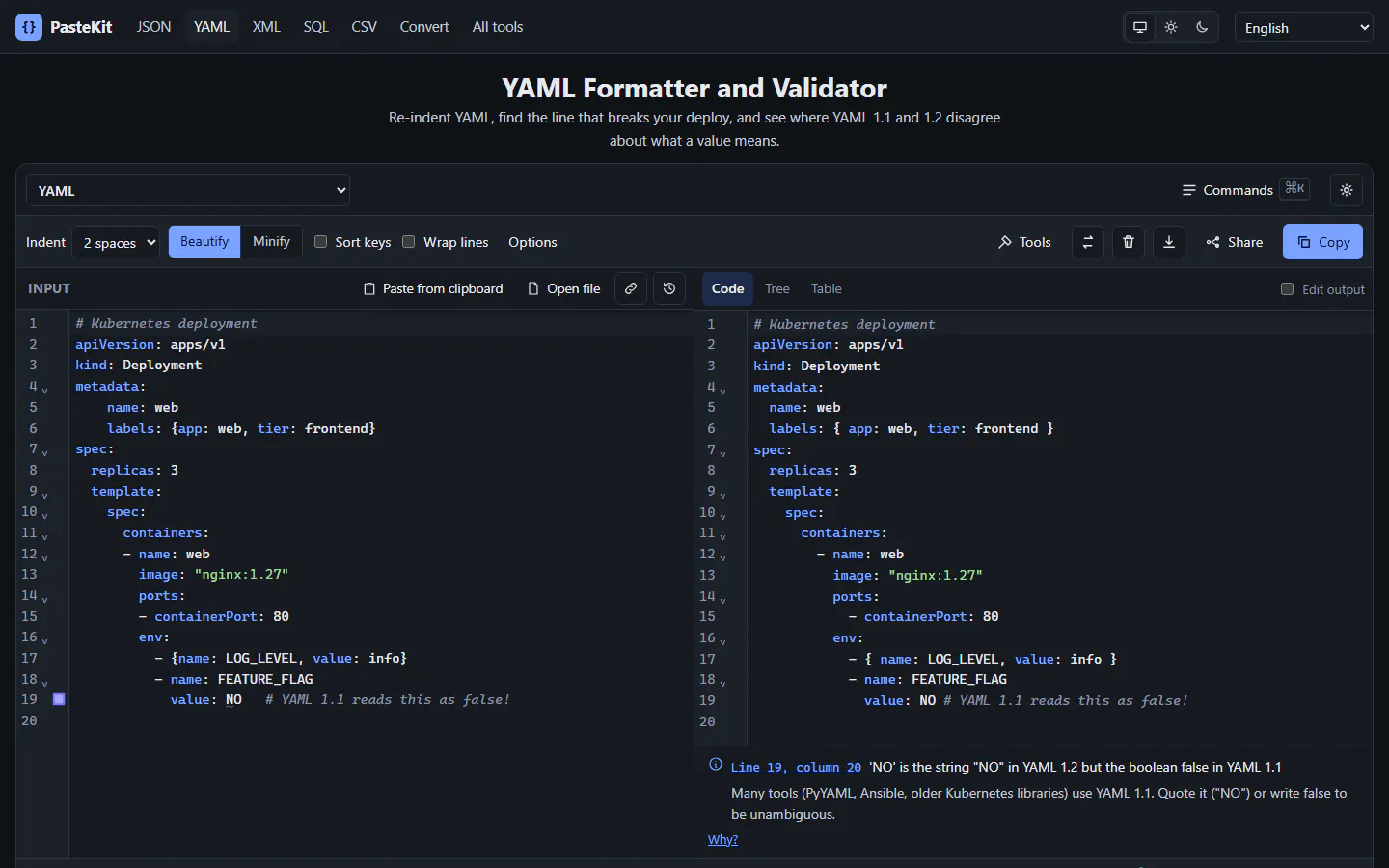Select the dark mode moon icon
Viewport: 1389px width, 868px height.
pos(1202,27)
